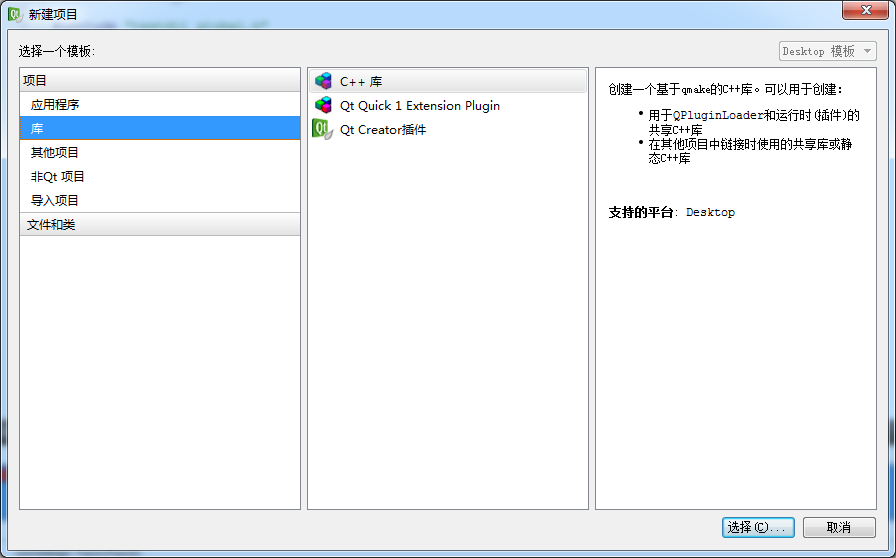This screenshot has width=896, height=558.
Task: Click the 创建一个基于qmake的C++库 description line
Action: pos(725,89)
